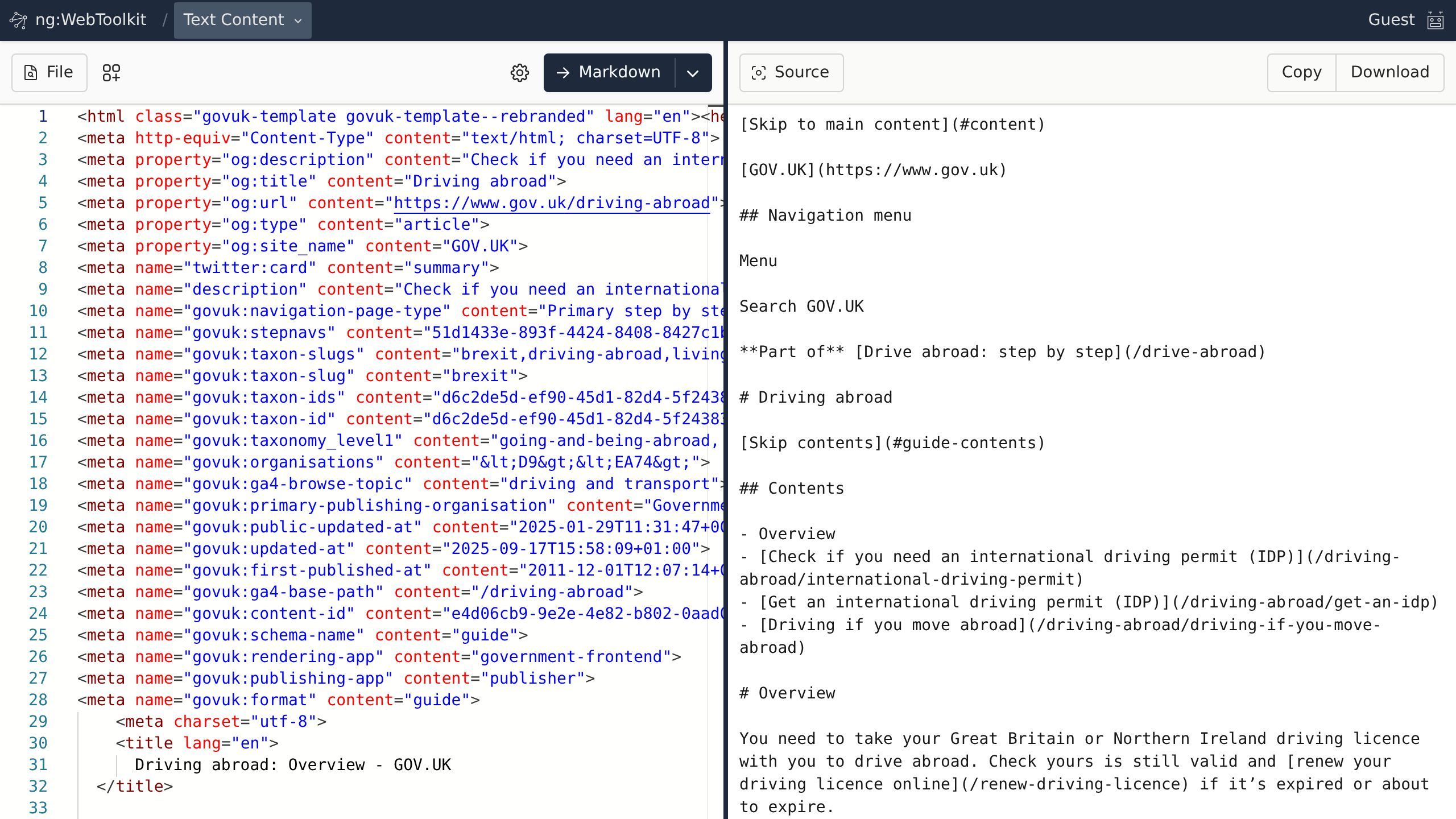
Task: Click the '# Driving abroad' heading in output
Action: (x=816, y=398)
